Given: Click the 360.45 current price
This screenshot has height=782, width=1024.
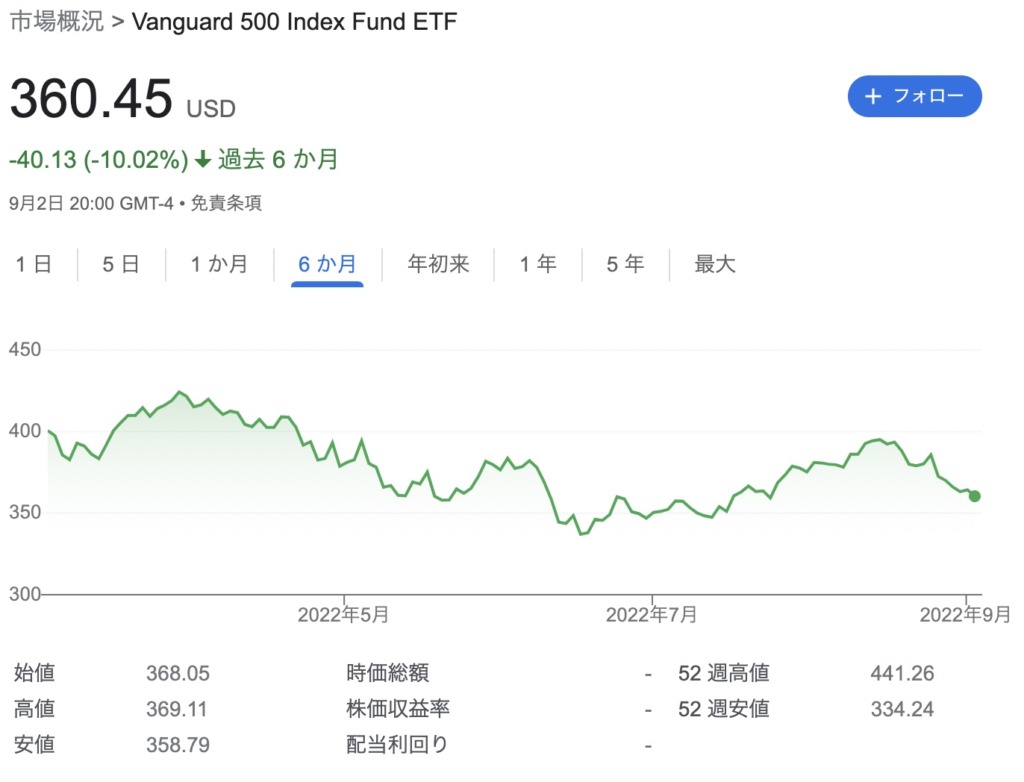Looking at the screenshot, I should tap(91, 99).
